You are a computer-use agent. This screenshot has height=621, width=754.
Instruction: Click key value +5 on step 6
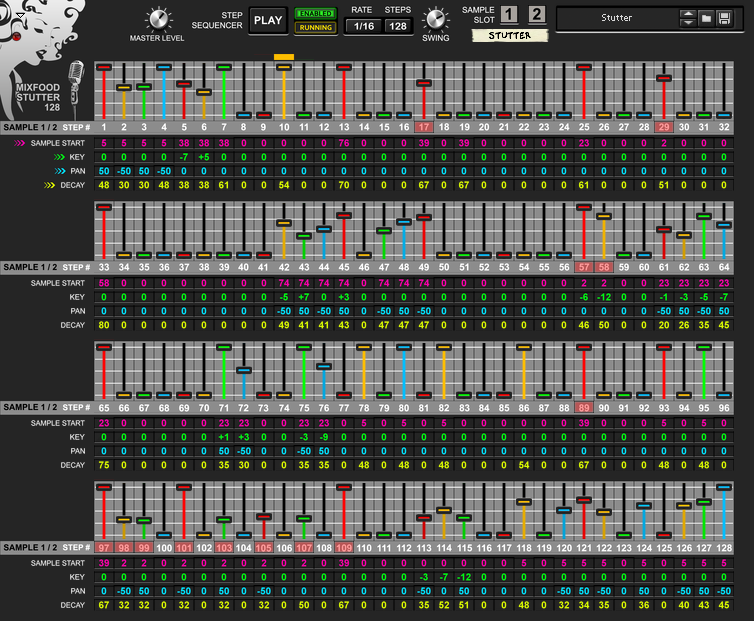tap(204, 157)
